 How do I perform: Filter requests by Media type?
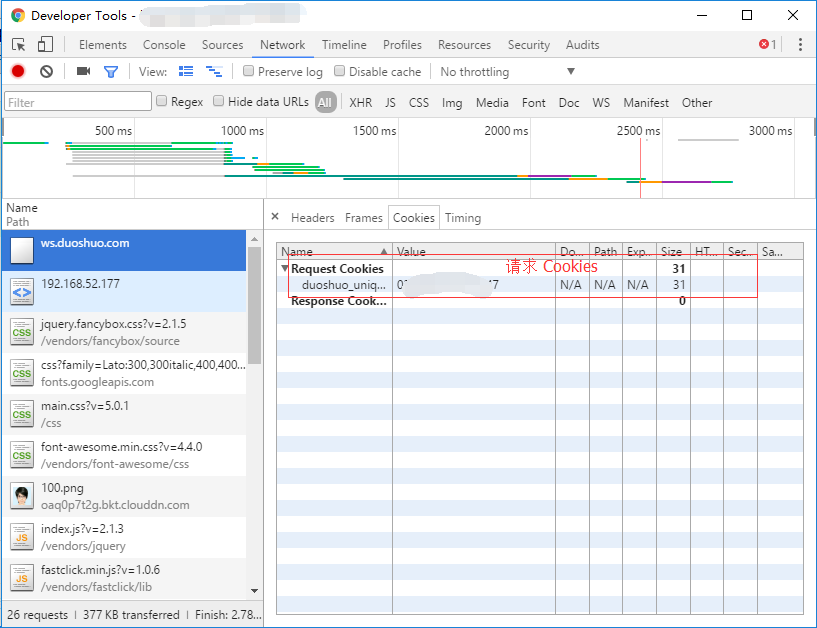[x=492, y=103]
